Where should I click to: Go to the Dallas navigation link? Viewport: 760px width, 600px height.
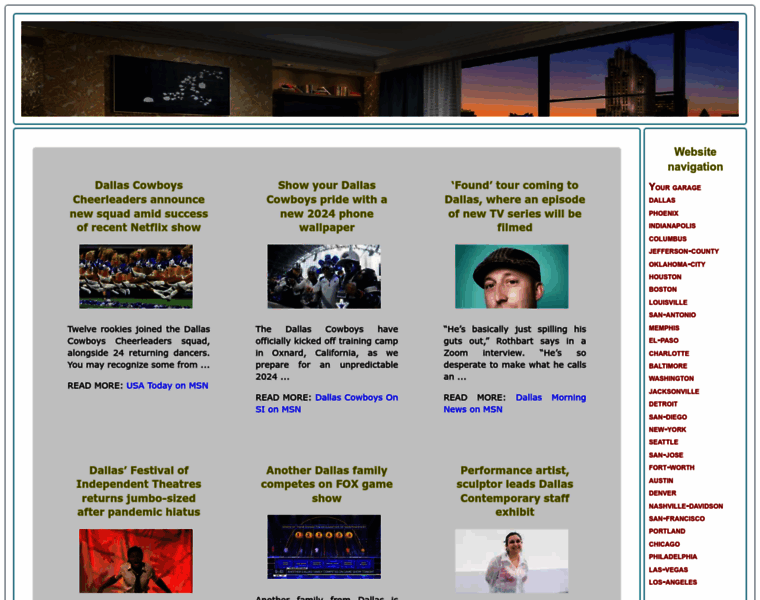[x=662, y=200]
